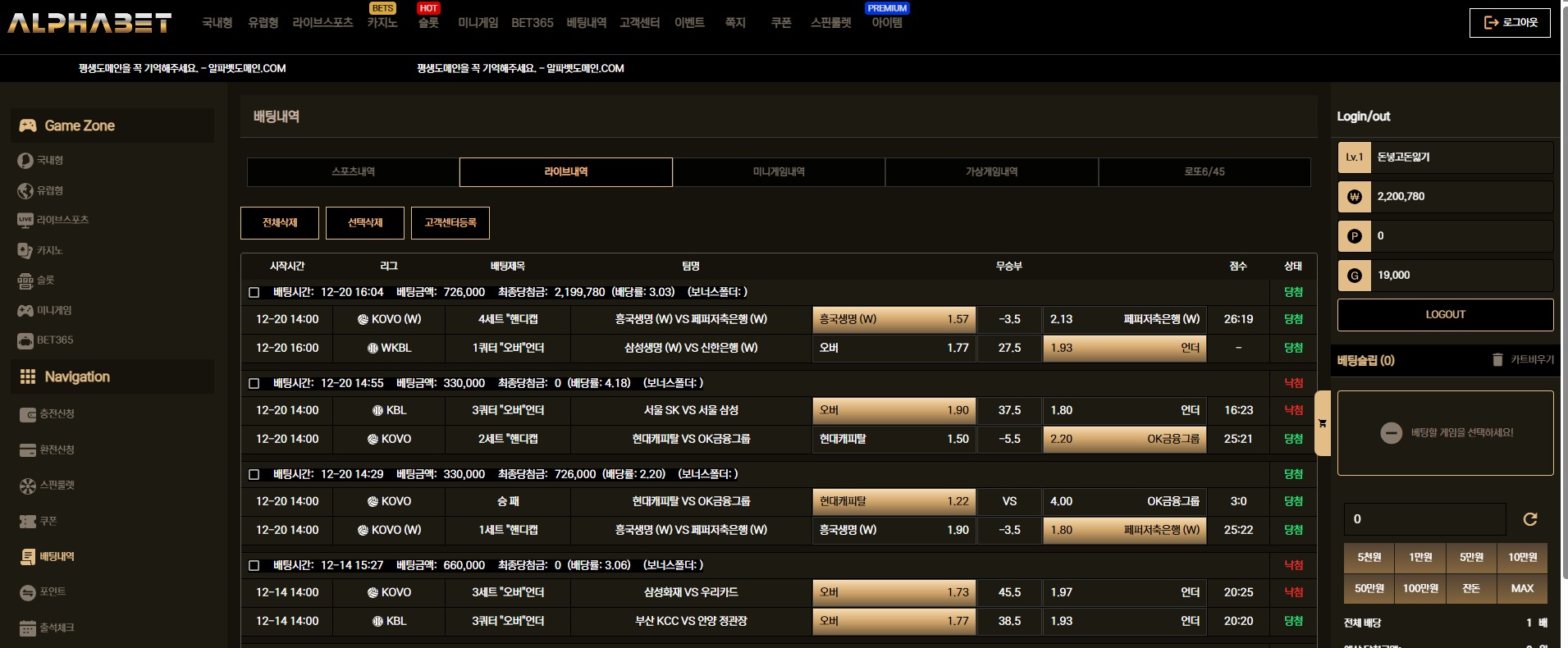The height and width of the screenshot is (648, 1568).
Task: Tick the checkbox for the 12-20 14:55 bet
Action: [254, 384]
